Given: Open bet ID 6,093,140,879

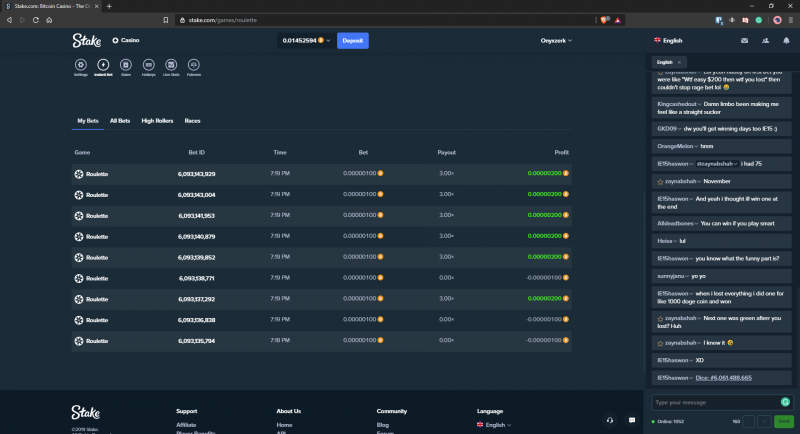Looking at the screenshot, I should [x=196, y=237].
